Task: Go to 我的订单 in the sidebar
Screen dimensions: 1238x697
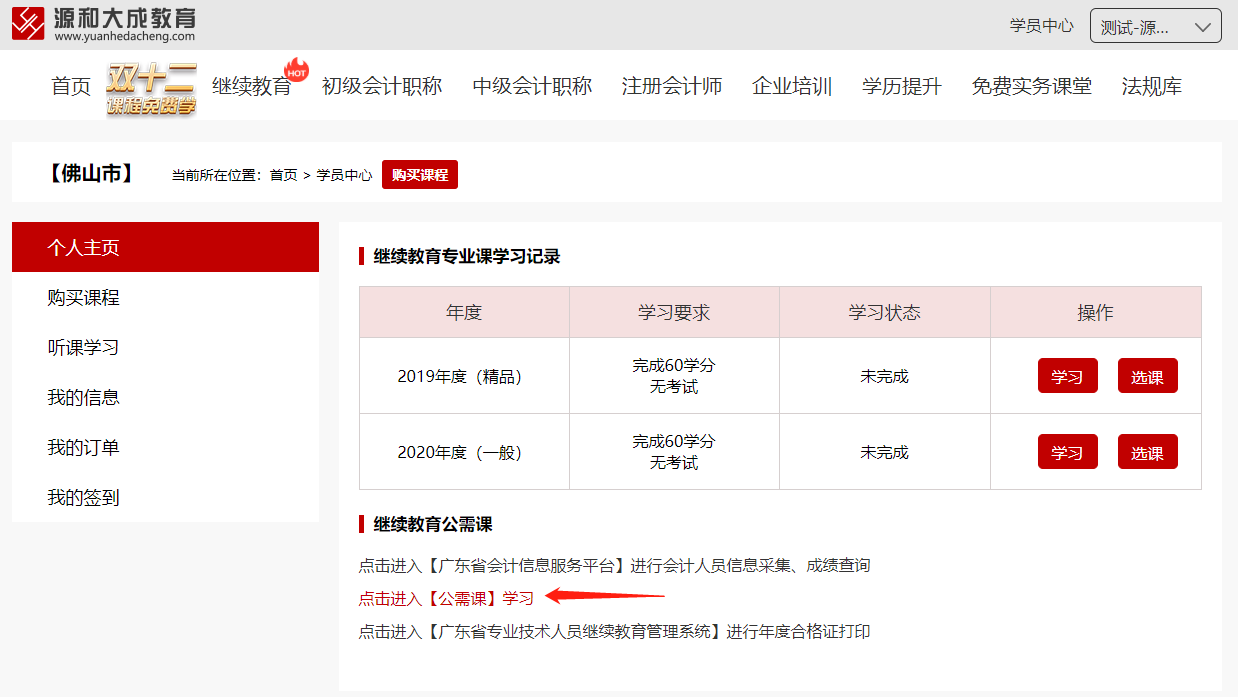Action: (83, 447)
